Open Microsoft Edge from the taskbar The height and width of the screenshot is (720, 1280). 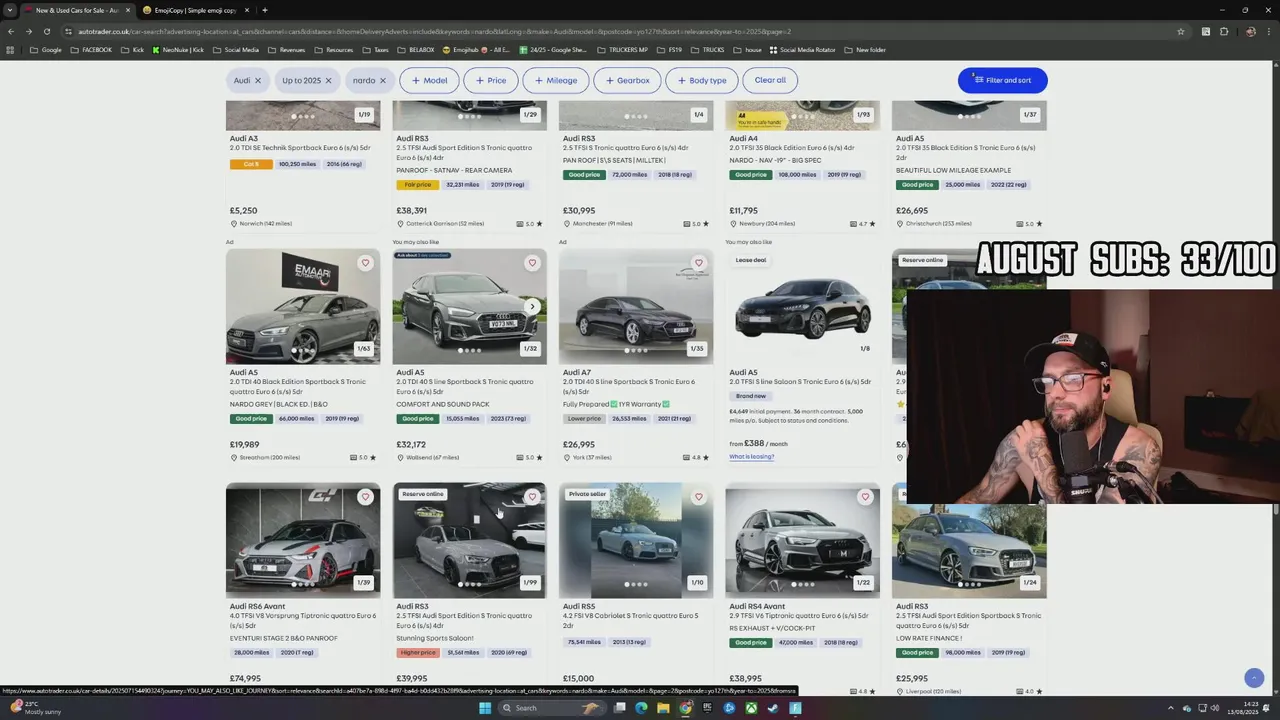click(641, 708)
